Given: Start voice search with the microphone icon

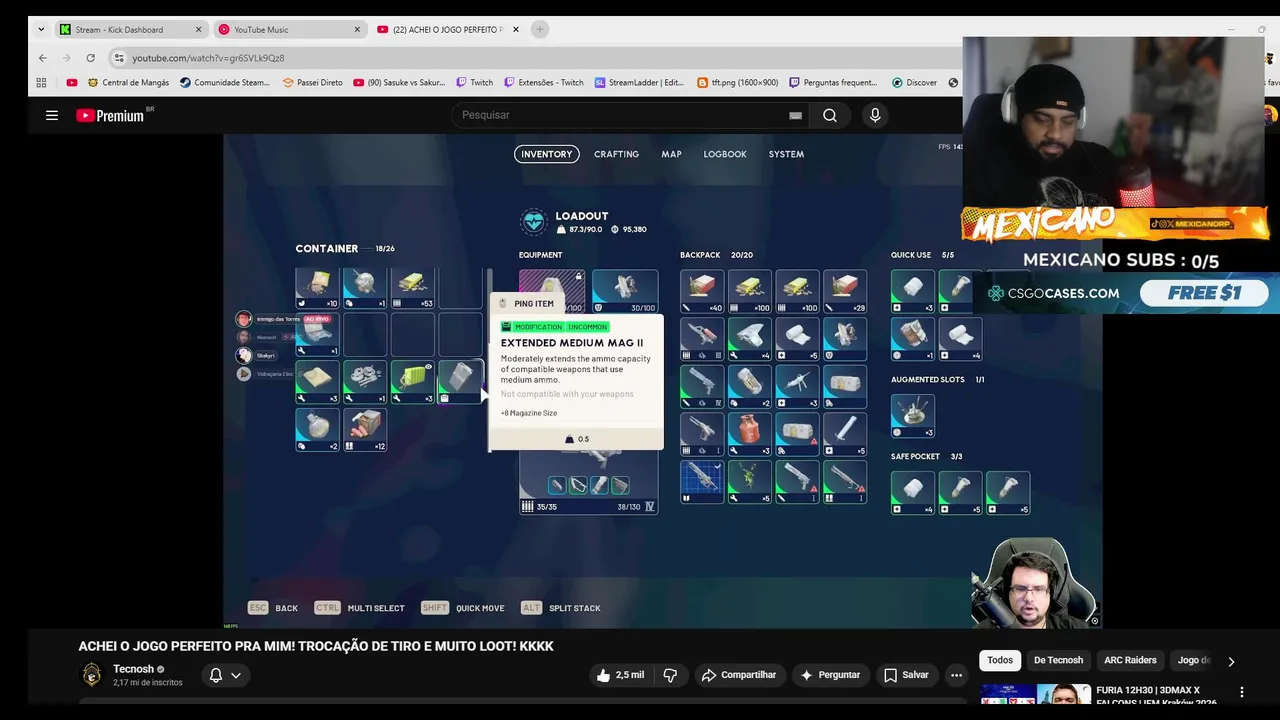Looking at the screenshot, I should (875, 115).
